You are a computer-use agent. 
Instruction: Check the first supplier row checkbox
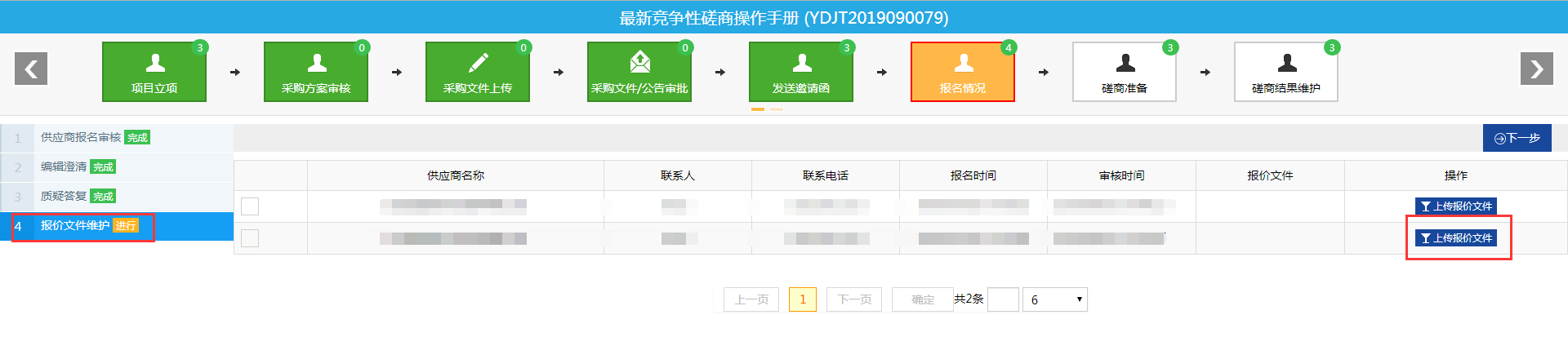pos(250,206)
